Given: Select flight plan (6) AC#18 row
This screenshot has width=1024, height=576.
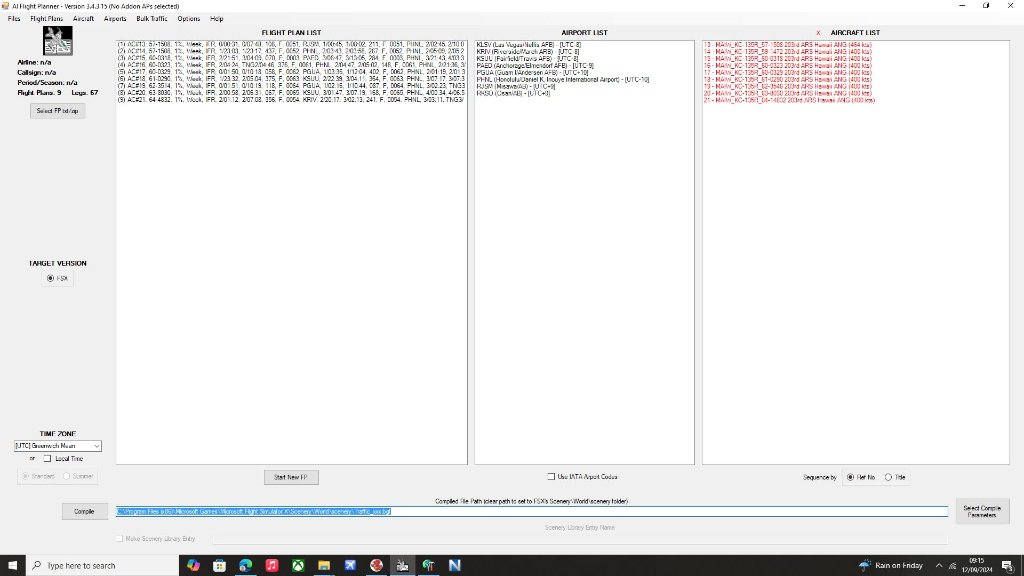Looking at the screenshot, I should click(291, 79).
